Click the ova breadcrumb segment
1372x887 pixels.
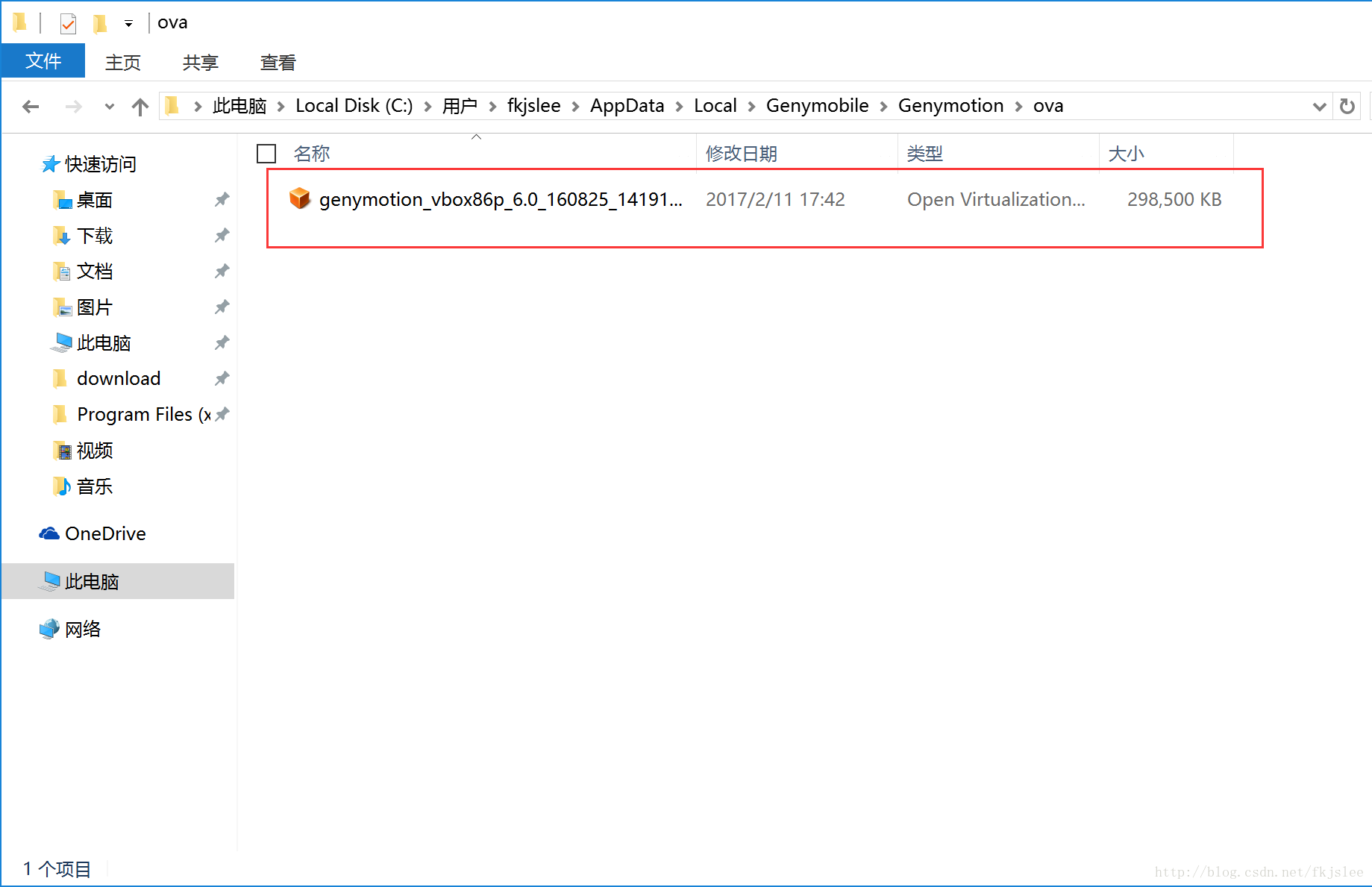1048,107
